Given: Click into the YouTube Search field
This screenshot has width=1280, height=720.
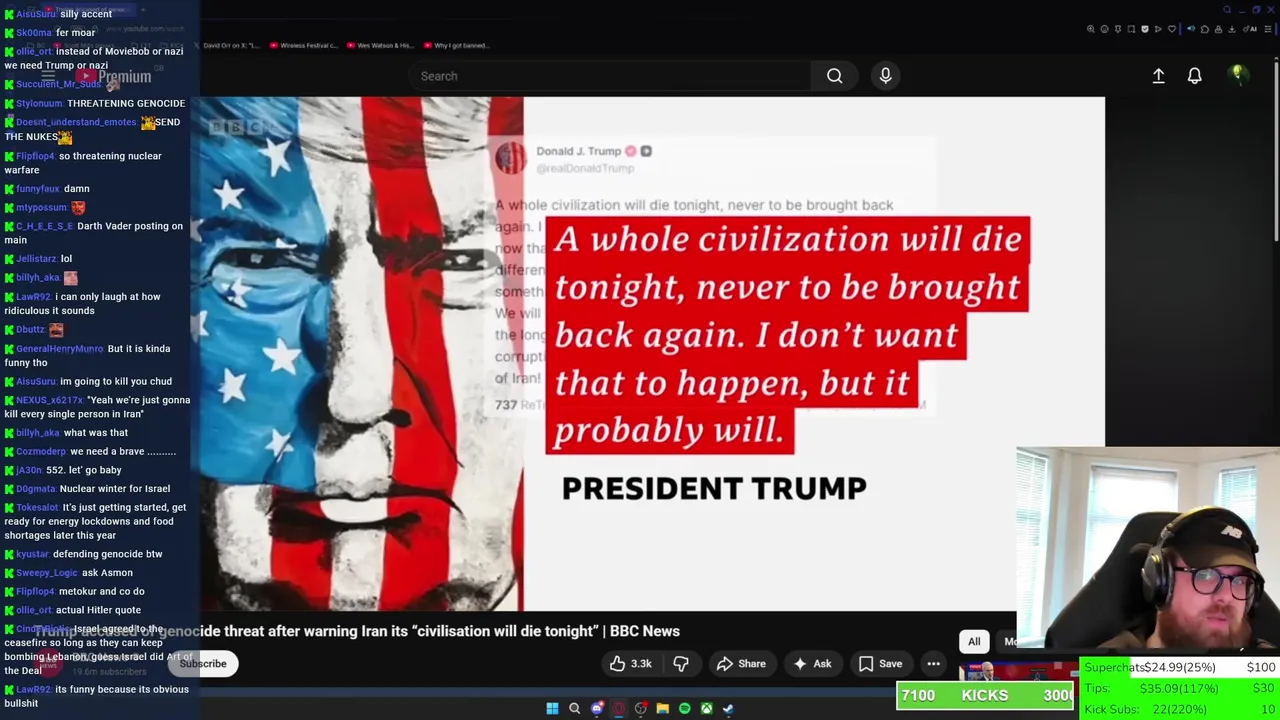Looking at the screenshot, I should pos(610,76).
